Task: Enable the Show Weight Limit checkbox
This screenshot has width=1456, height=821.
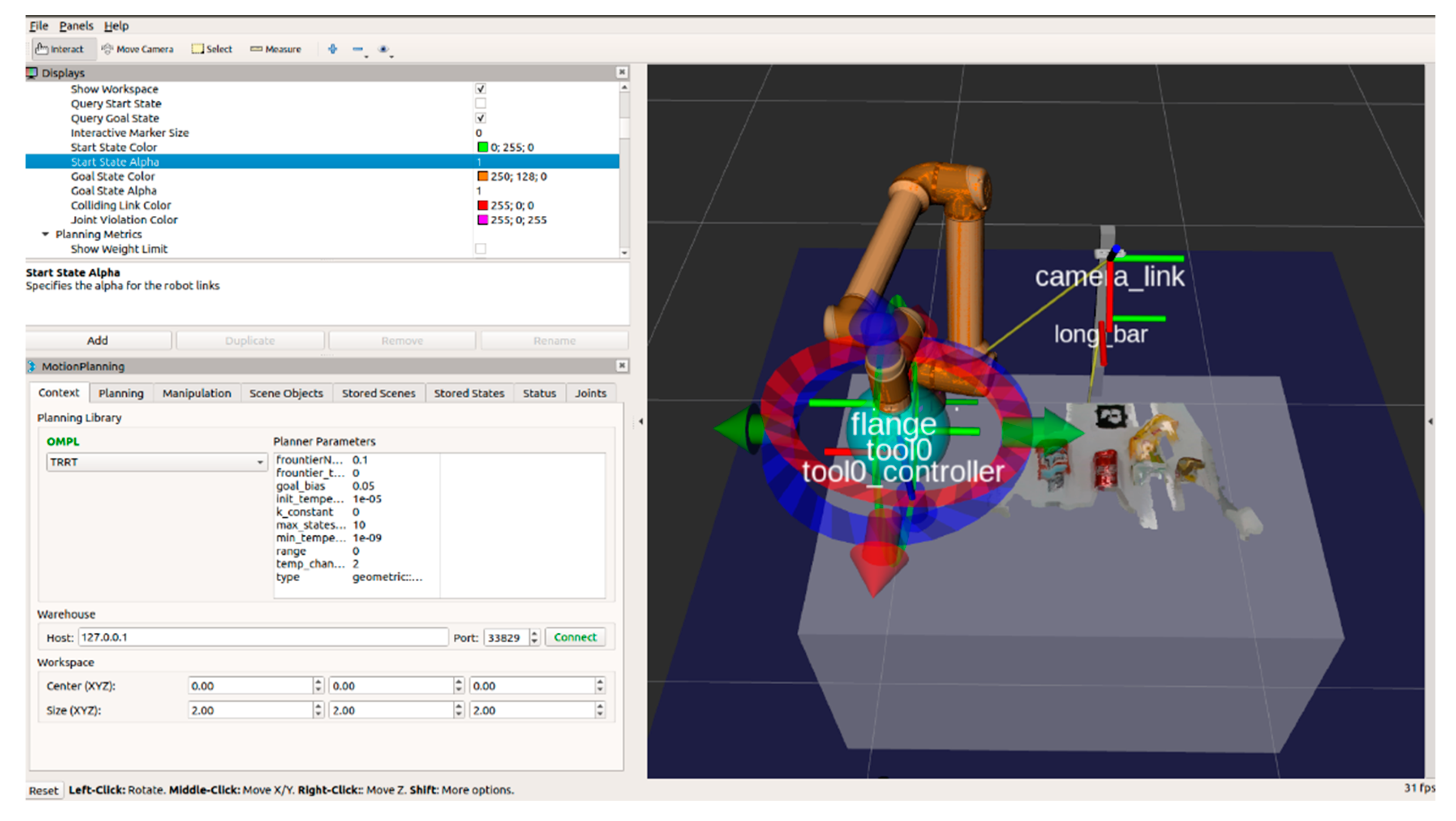Action: point(481,249)
